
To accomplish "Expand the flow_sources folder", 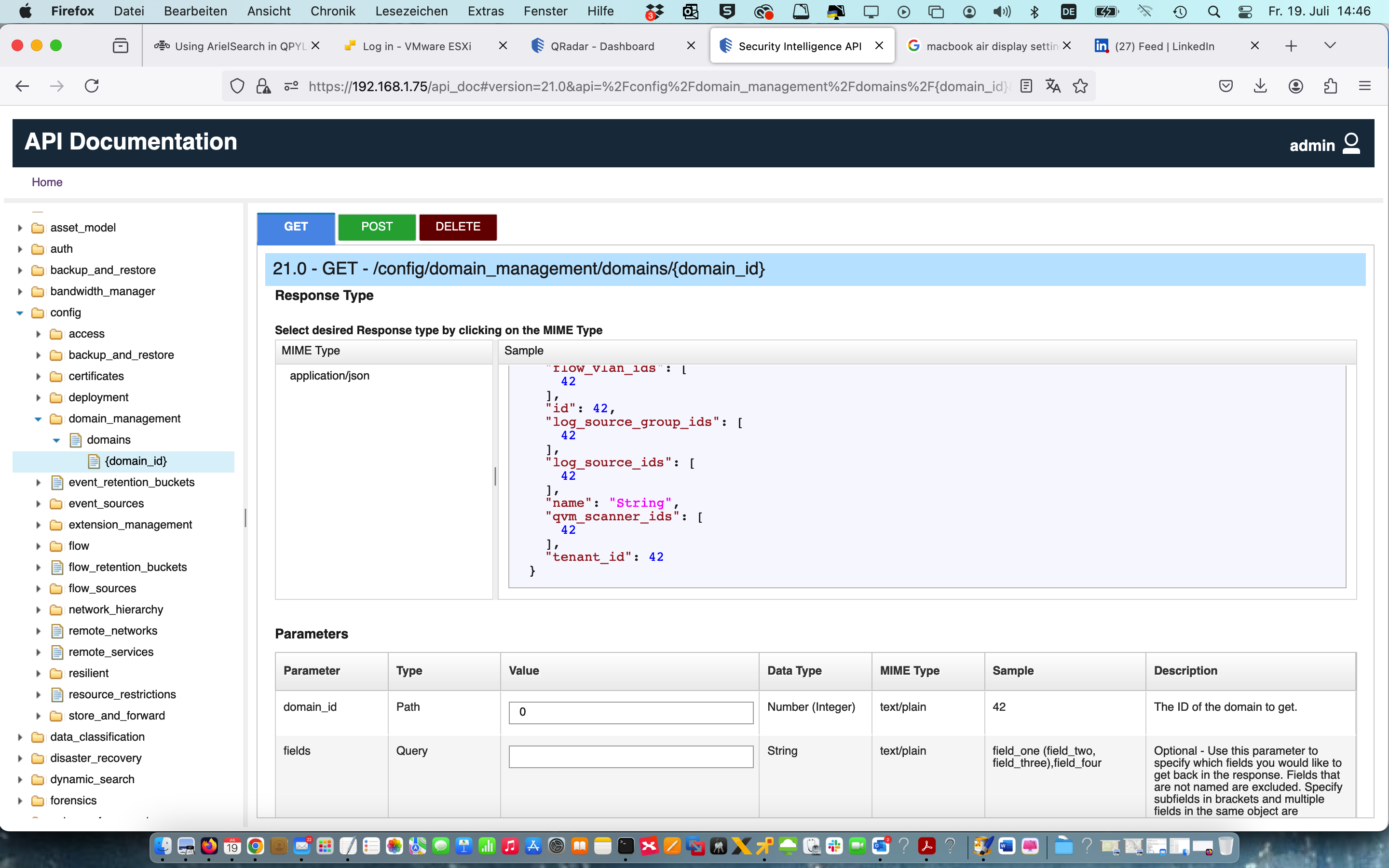I will 39,589.
